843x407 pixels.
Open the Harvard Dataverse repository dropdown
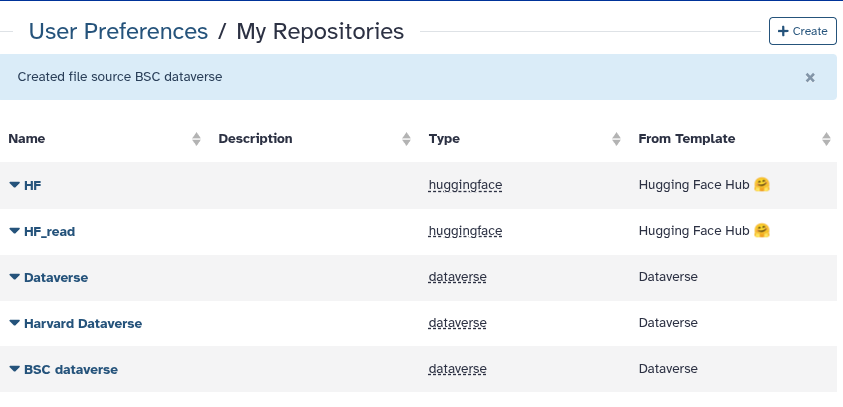(75, 324)
